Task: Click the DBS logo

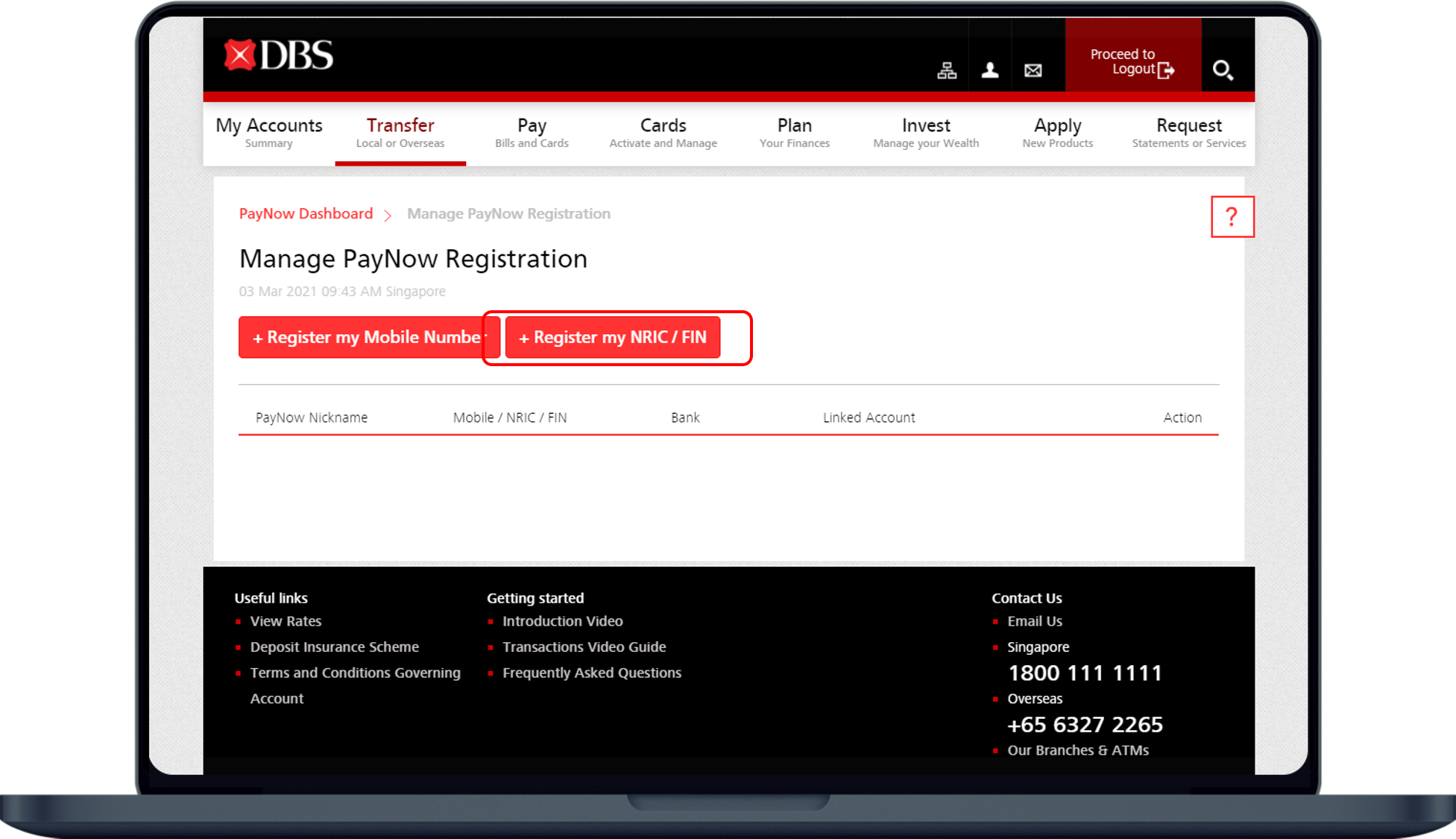Action: click(x=278, y=55)
